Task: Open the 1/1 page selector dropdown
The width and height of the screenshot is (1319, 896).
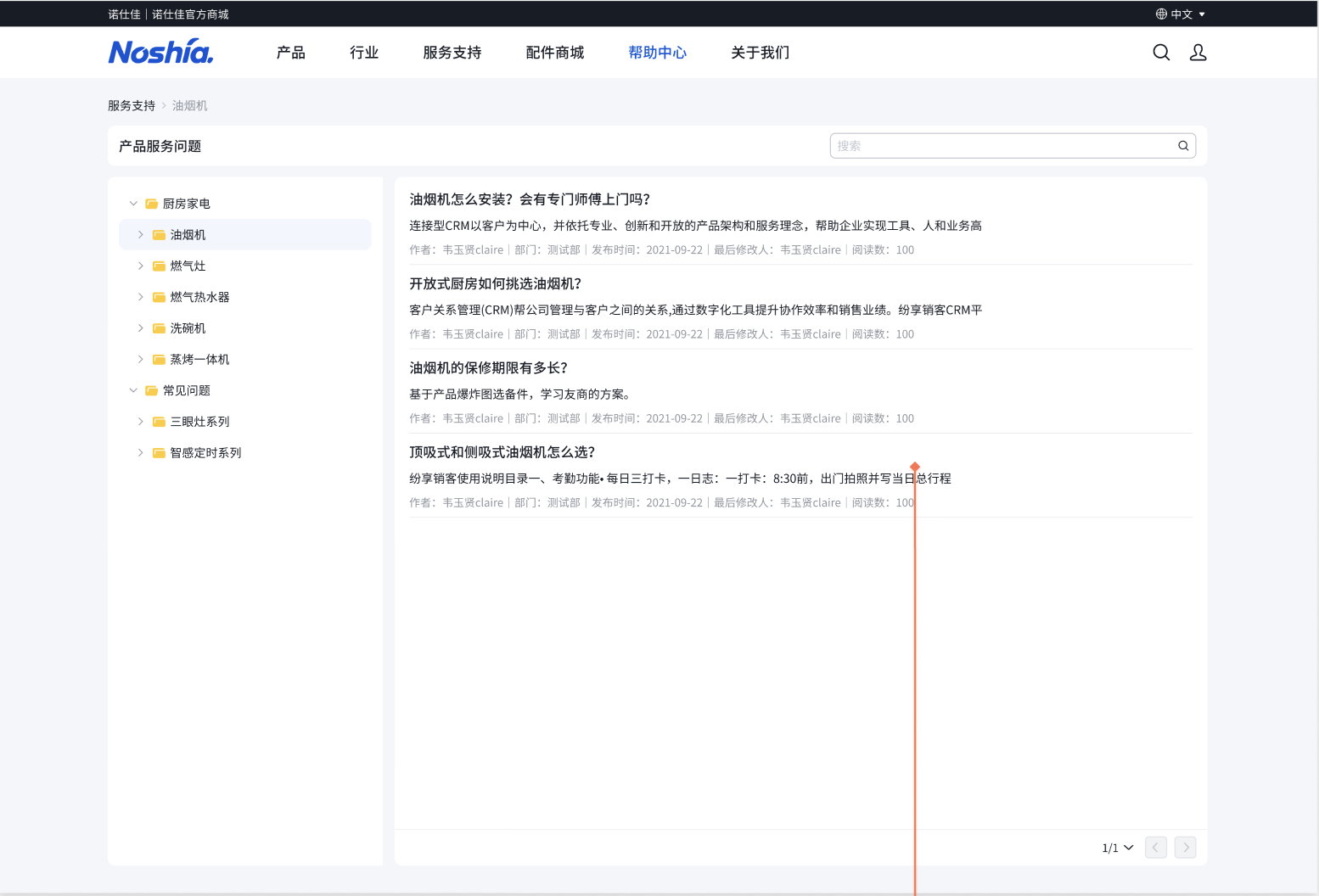Action: coord(1118,848)
